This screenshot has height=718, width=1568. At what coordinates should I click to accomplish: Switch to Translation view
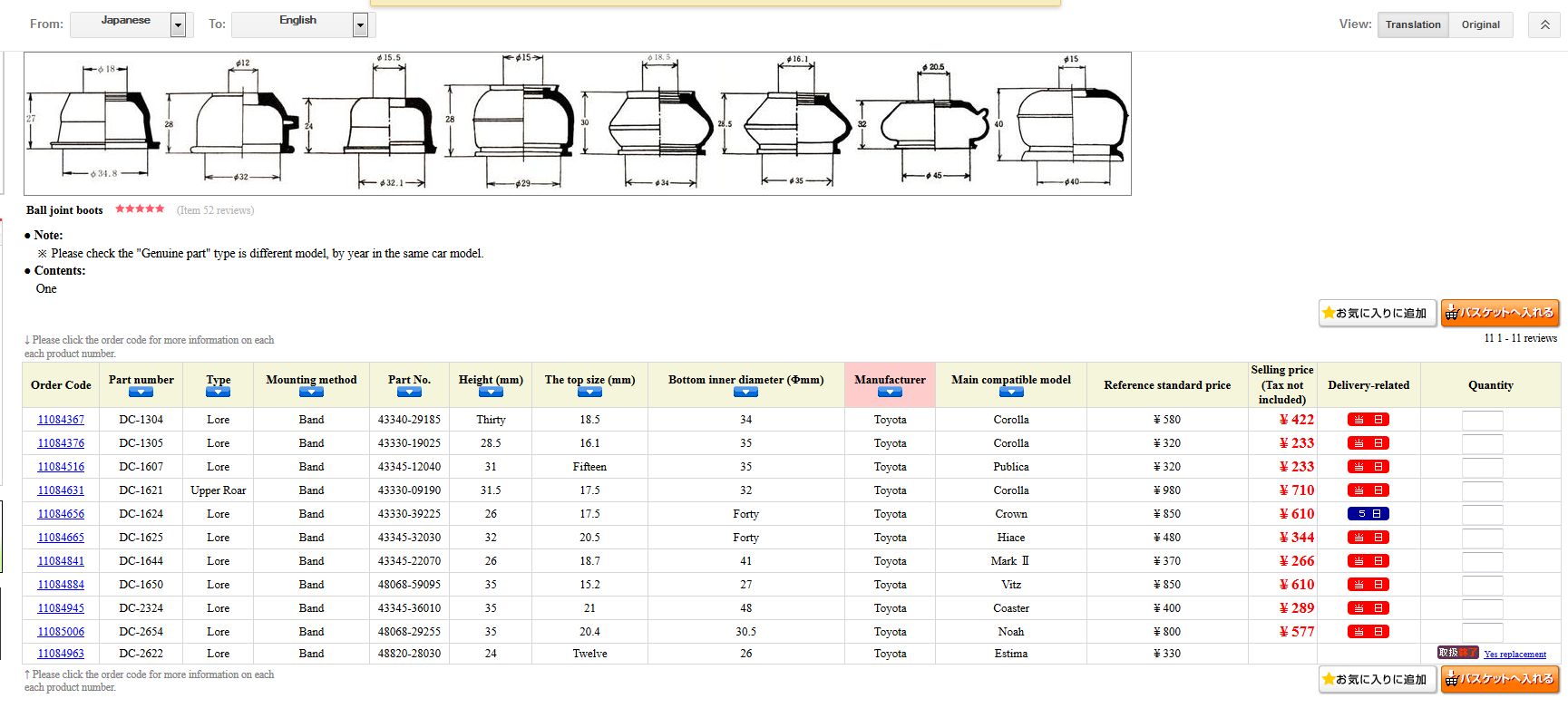coord(1412,24)
